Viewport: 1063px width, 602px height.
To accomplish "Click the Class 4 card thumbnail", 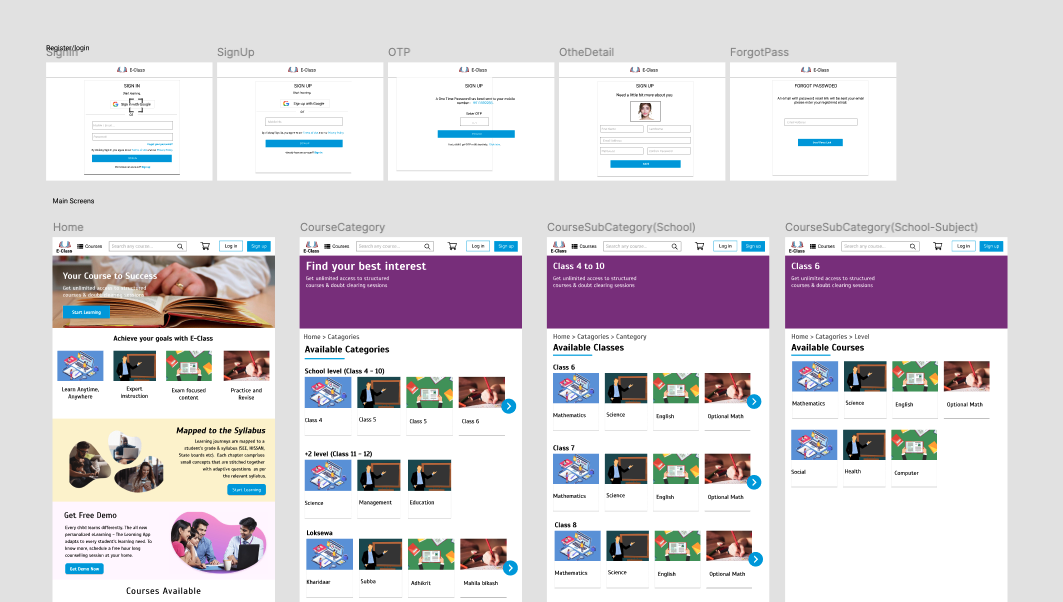I will 328,392.
